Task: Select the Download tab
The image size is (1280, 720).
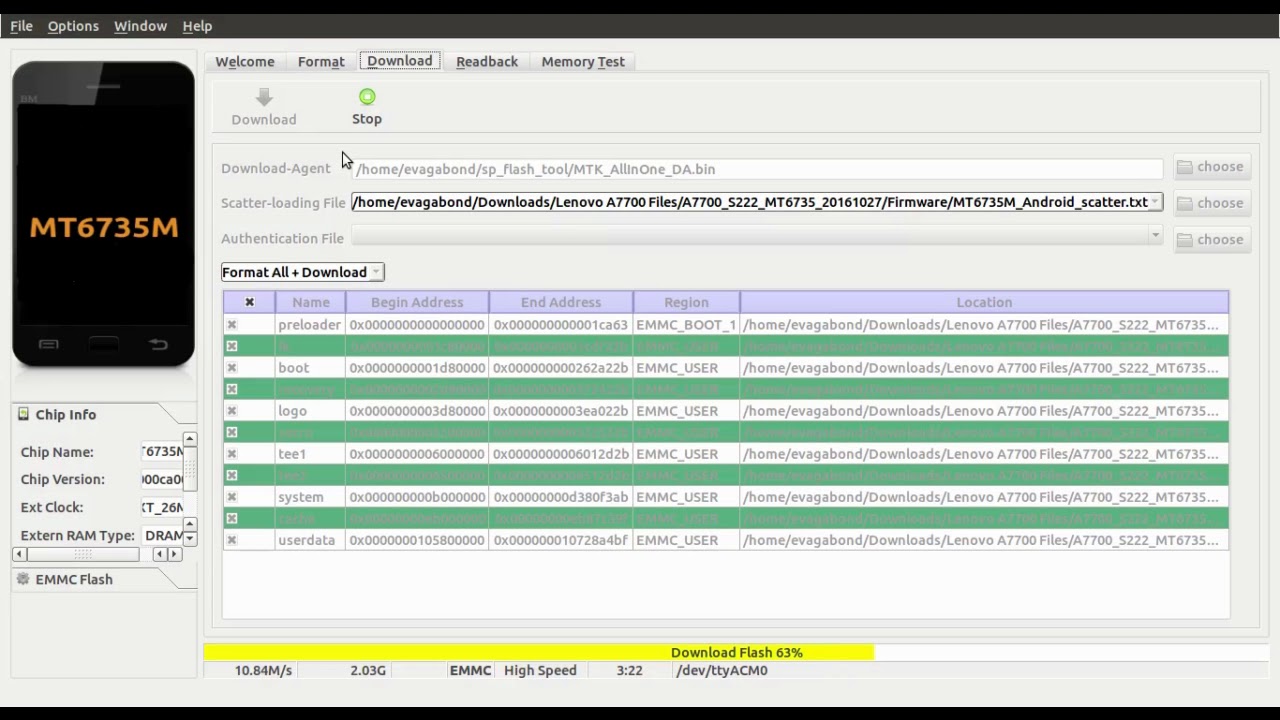Action: point(400,61)
